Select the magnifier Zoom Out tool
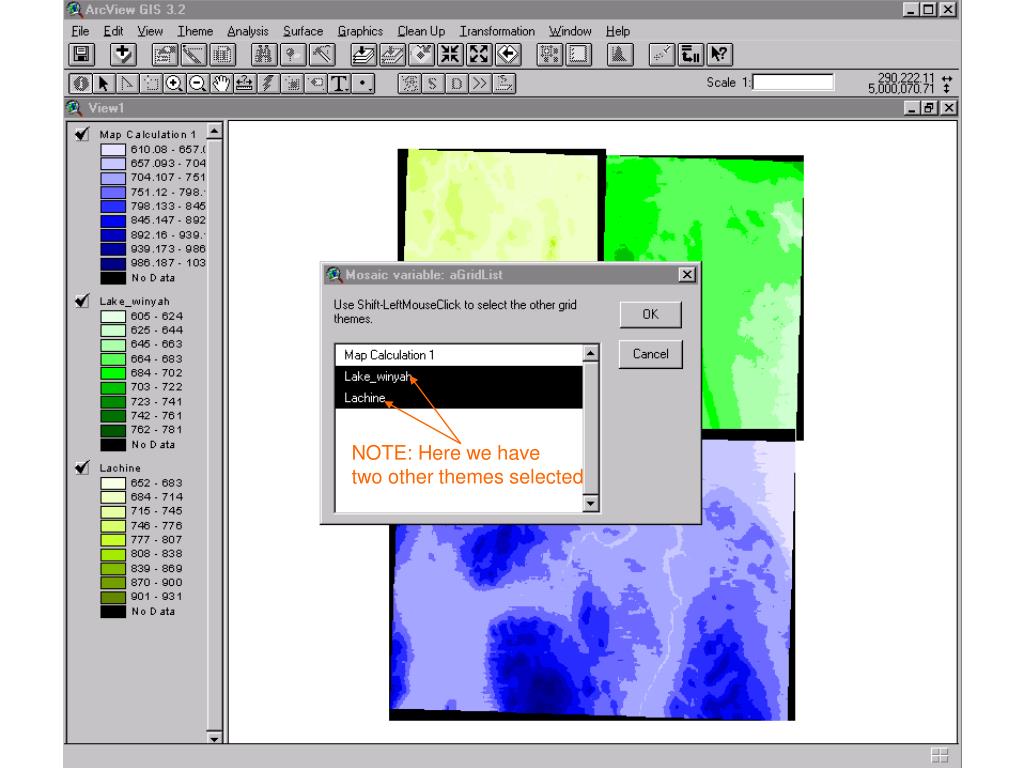The image size is (1024, 768). (x=198, y=84)
